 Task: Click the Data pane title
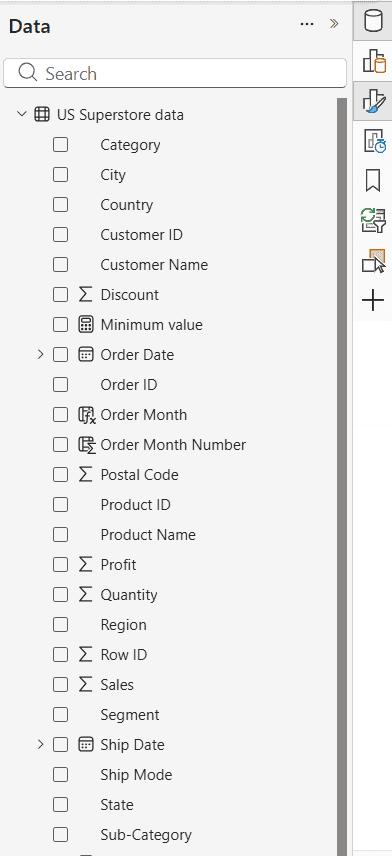click(x=29, y=26)
